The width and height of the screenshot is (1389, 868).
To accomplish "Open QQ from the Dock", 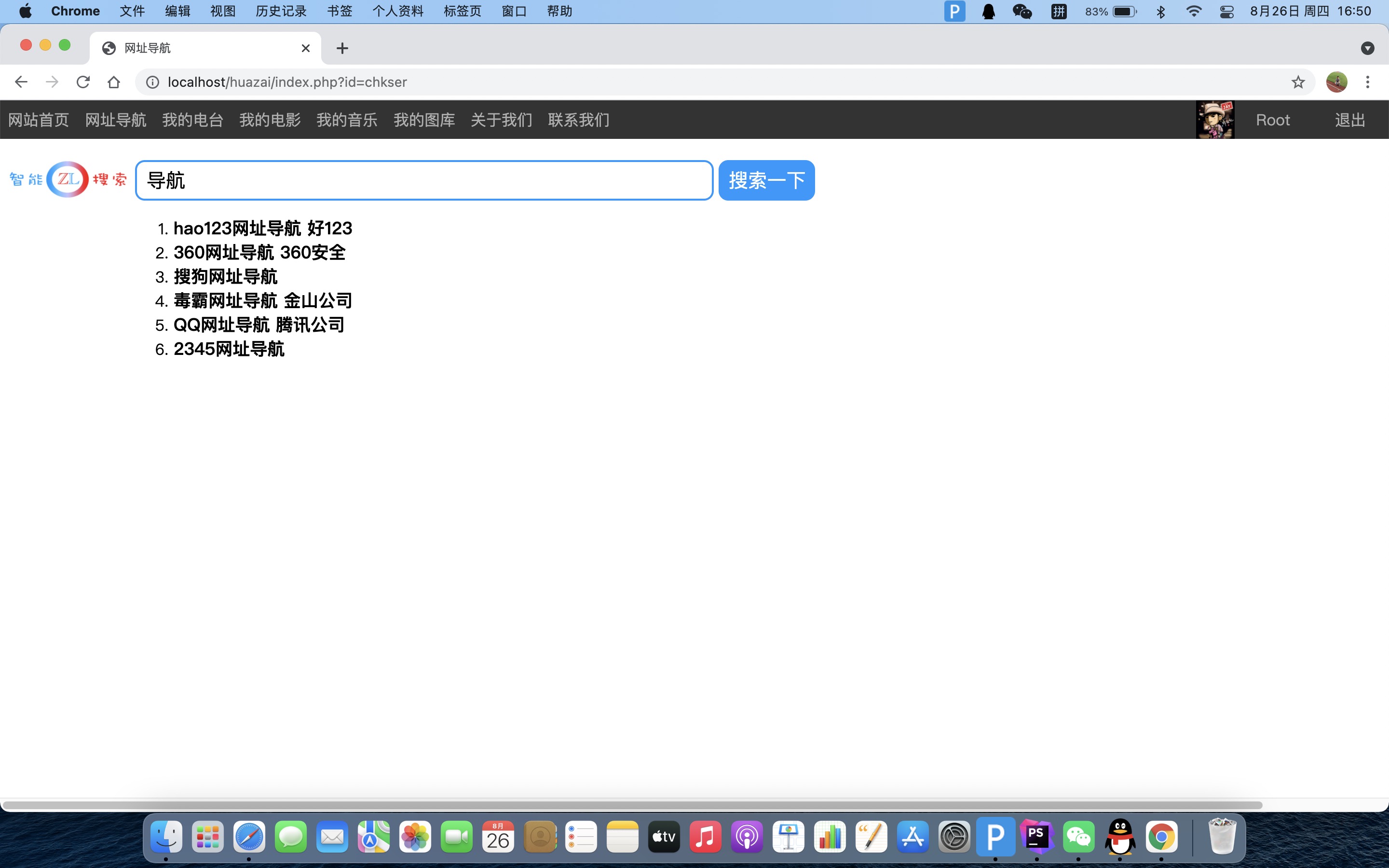I will click(x=1121, y=837).
